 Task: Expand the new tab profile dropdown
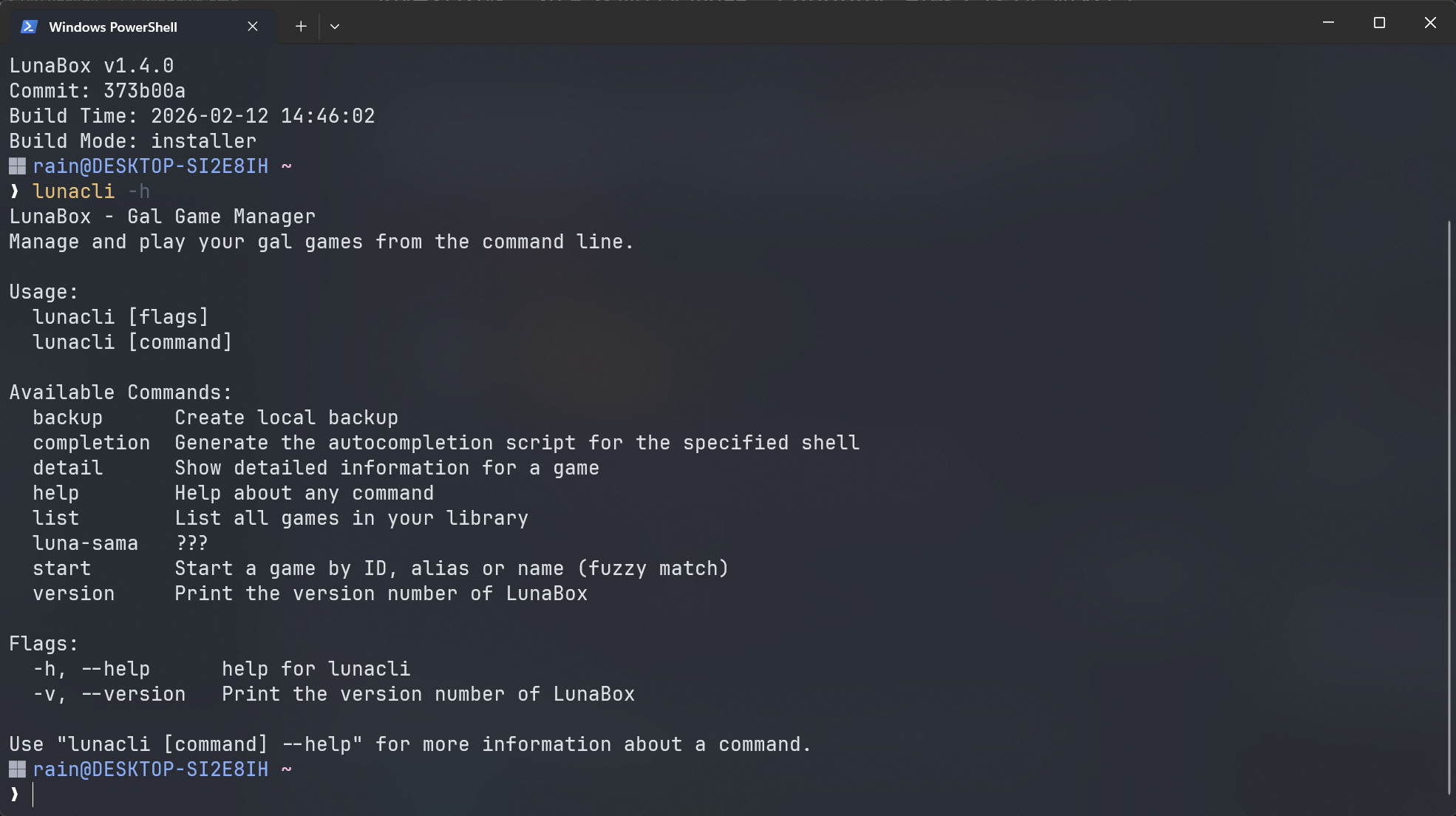click(x=335, y=27)
